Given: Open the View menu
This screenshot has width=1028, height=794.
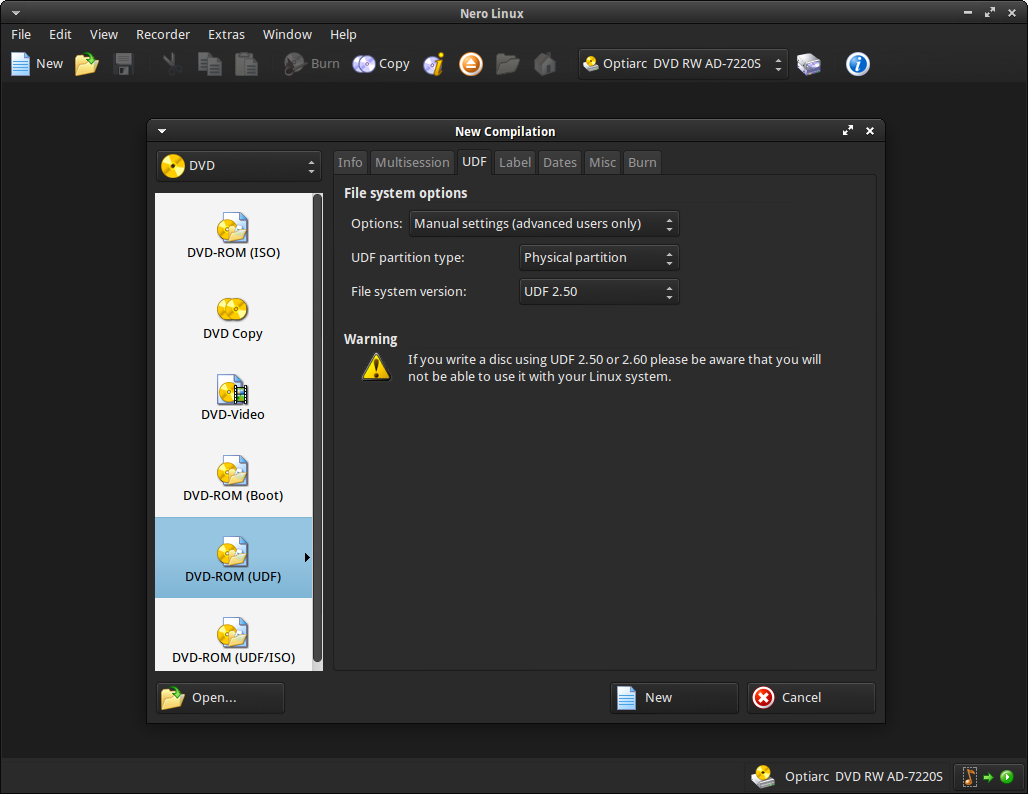Looking at the screenshot, I should coord(104,34).
